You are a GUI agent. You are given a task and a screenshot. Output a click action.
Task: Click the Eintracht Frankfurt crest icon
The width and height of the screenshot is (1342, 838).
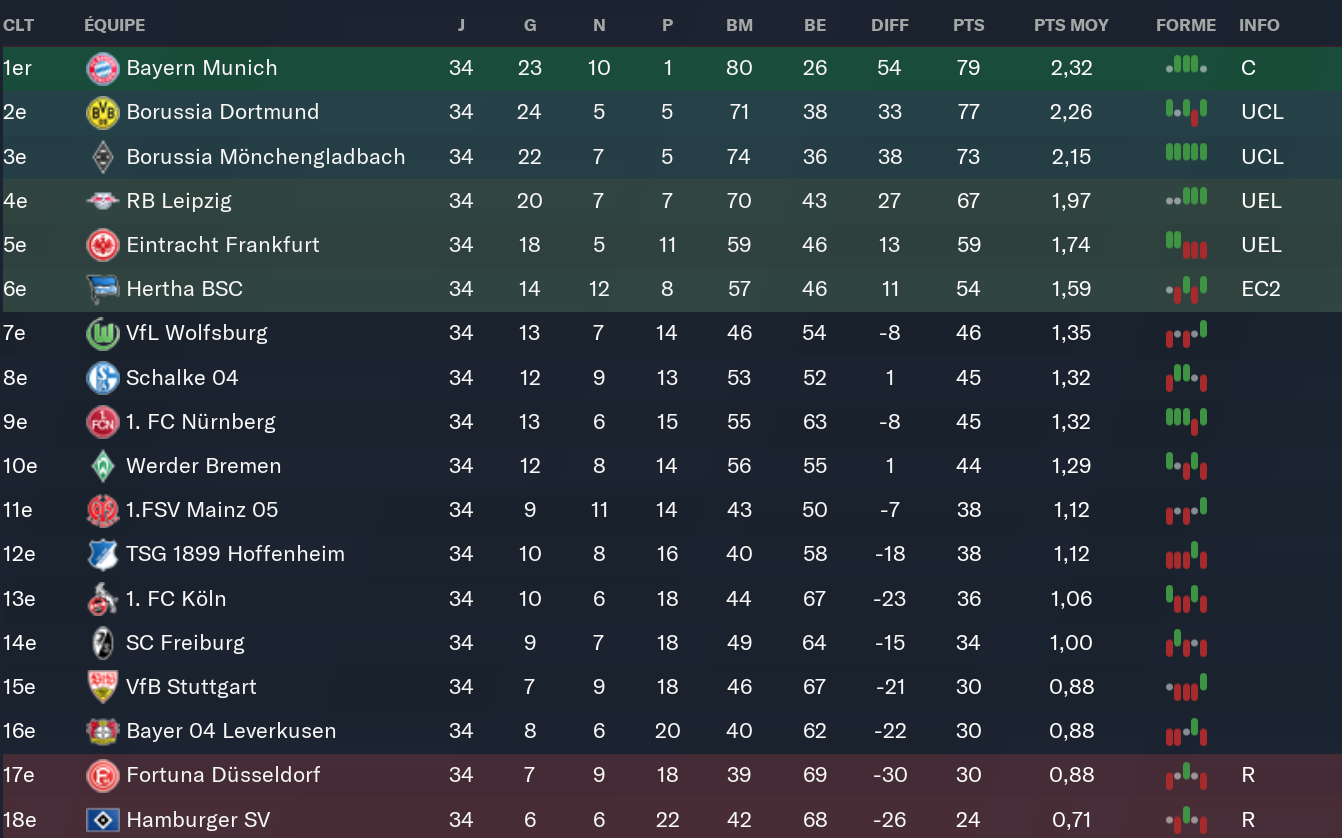point(103,245)
